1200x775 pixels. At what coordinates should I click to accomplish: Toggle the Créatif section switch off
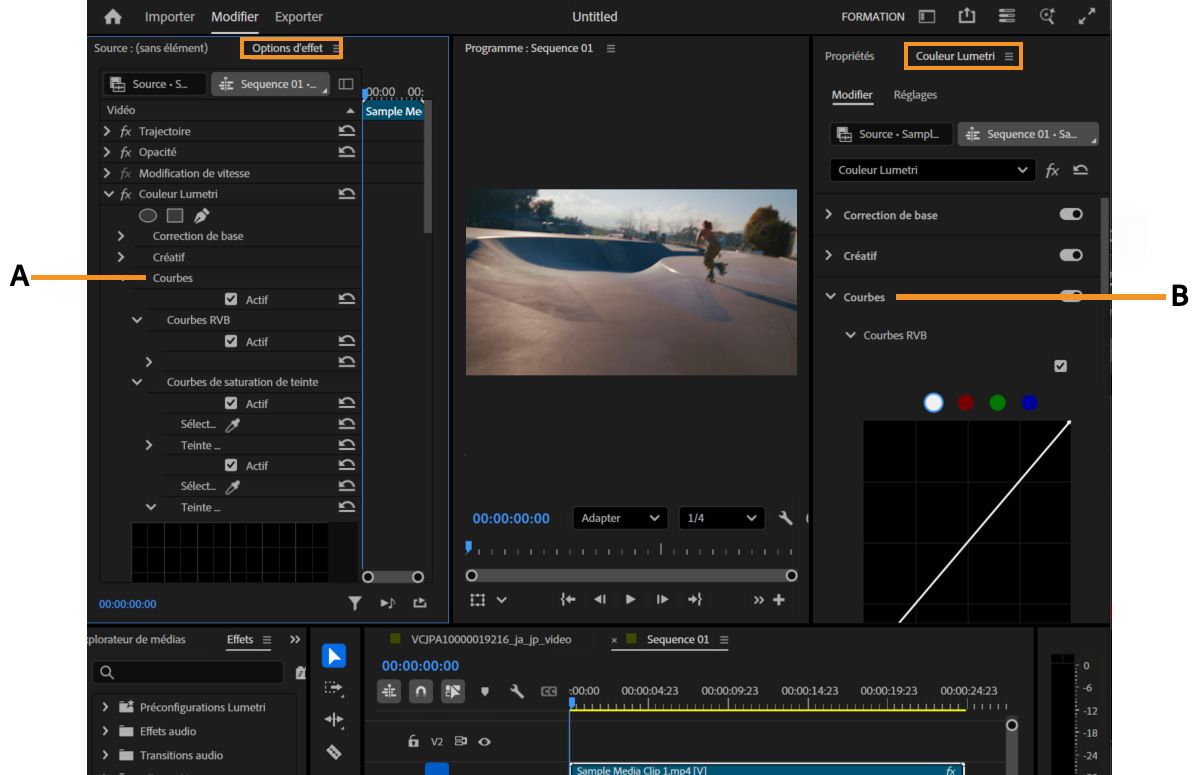coord(1070,256)
